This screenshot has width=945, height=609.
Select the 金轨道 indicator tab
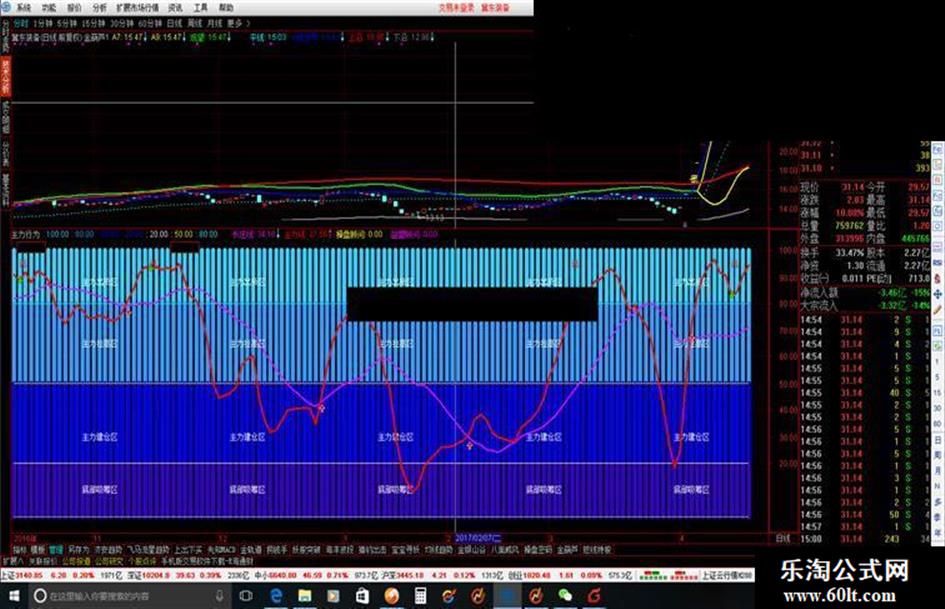click(251, 549)
